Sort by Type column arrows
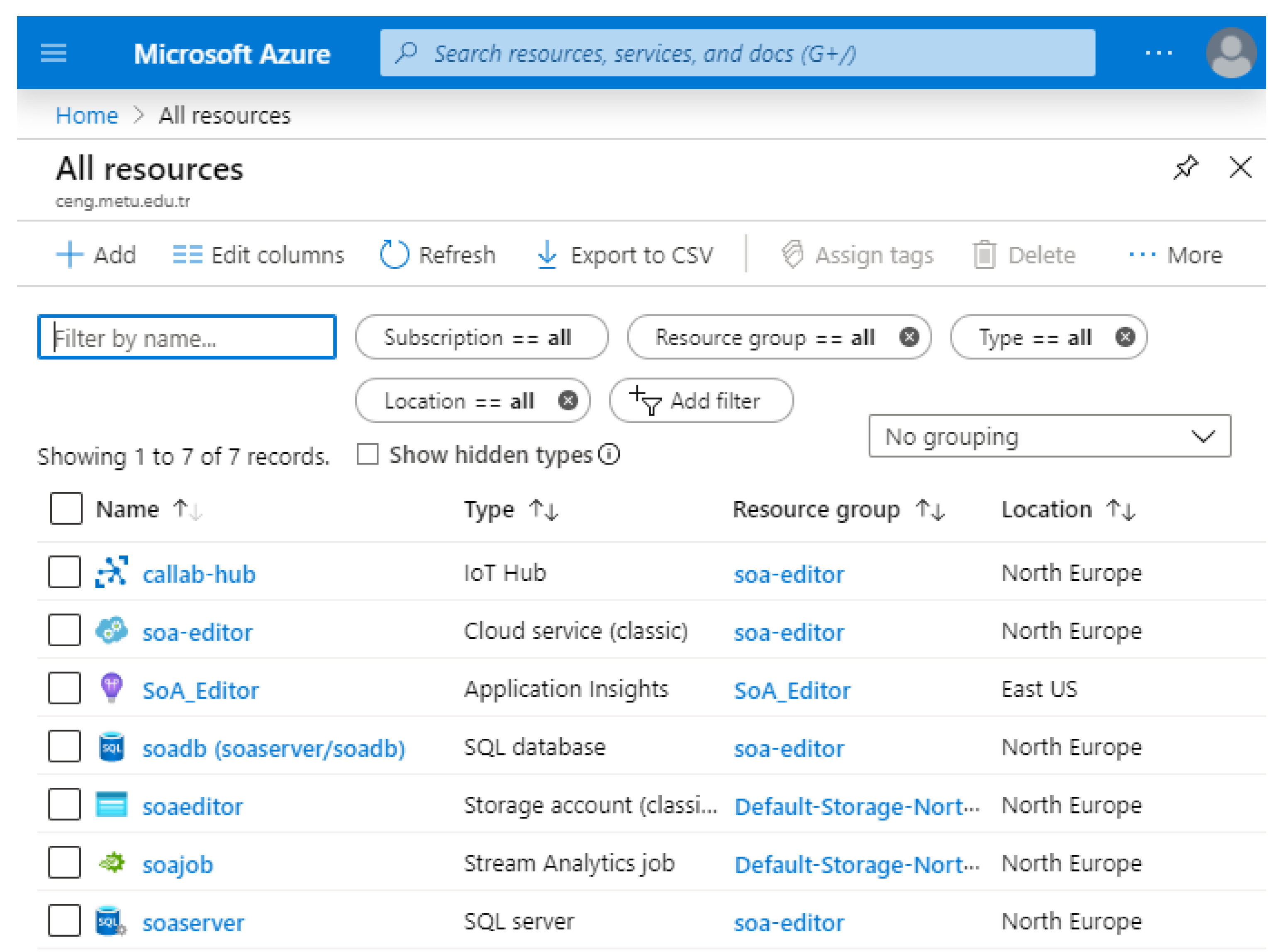Viewport: 1284px width, 952px height. coord(543,509)
